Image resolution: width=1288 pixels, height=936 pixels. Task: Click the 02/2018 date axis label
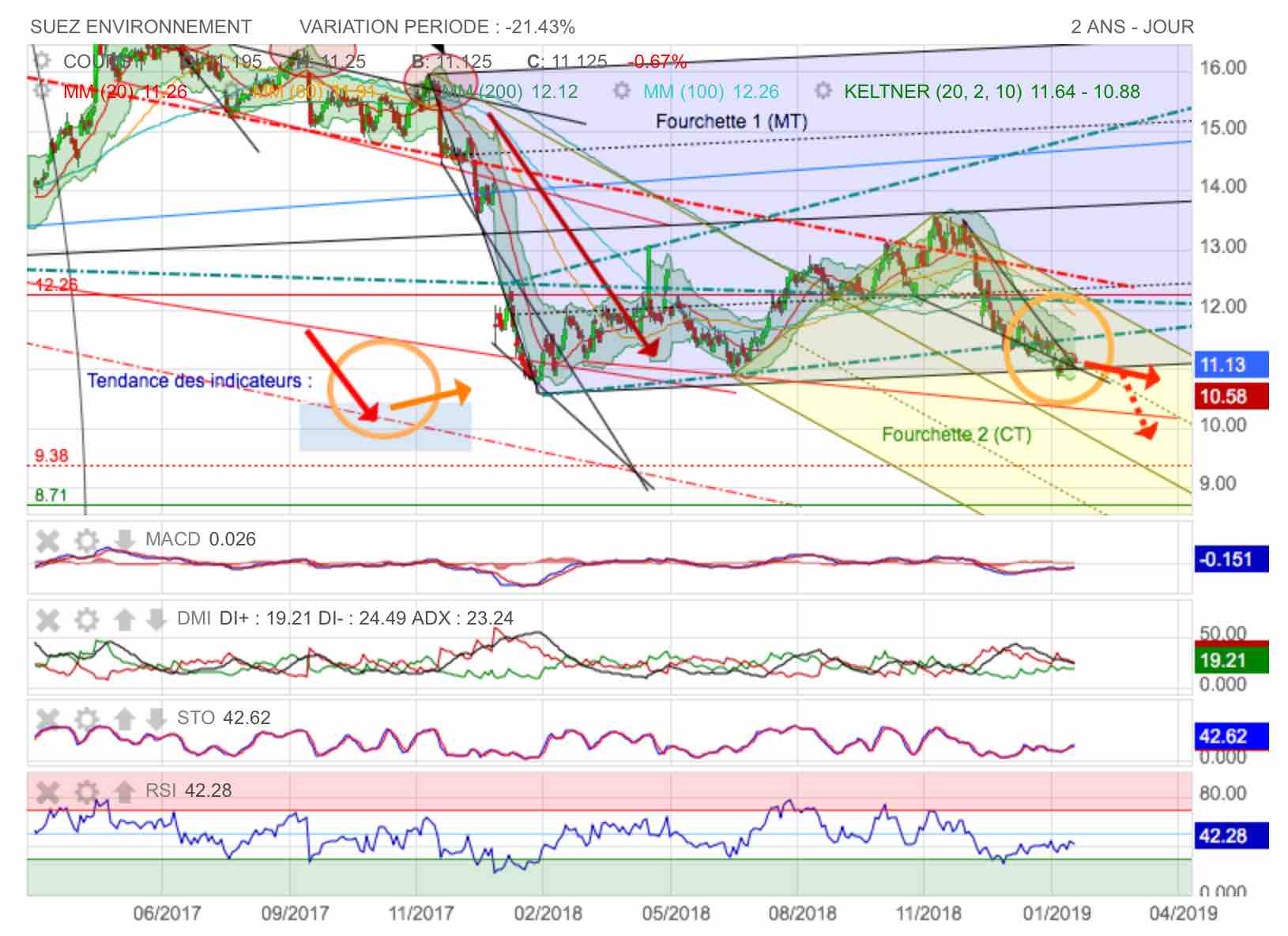548,913
